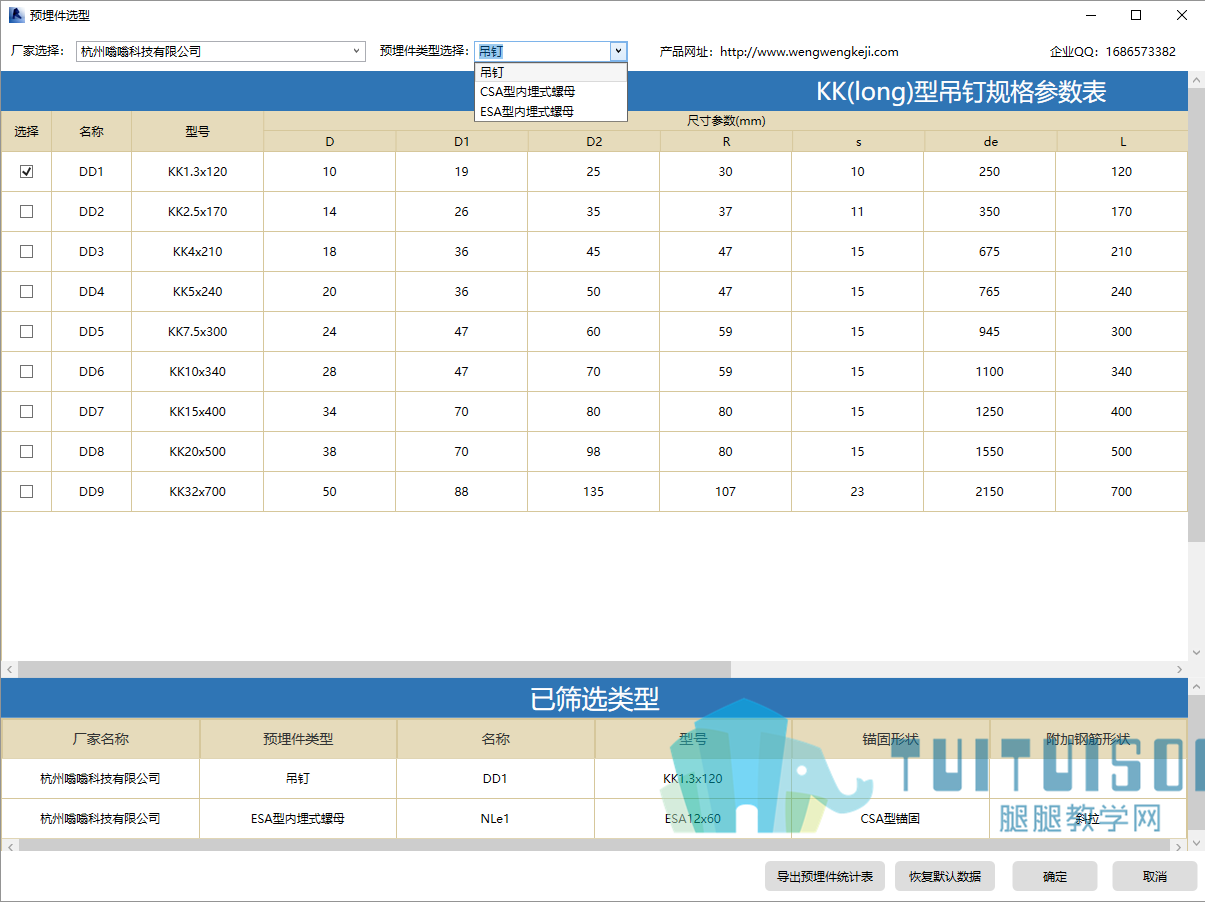
Task: Click the 锚固形状 column header
Action: 890,739
